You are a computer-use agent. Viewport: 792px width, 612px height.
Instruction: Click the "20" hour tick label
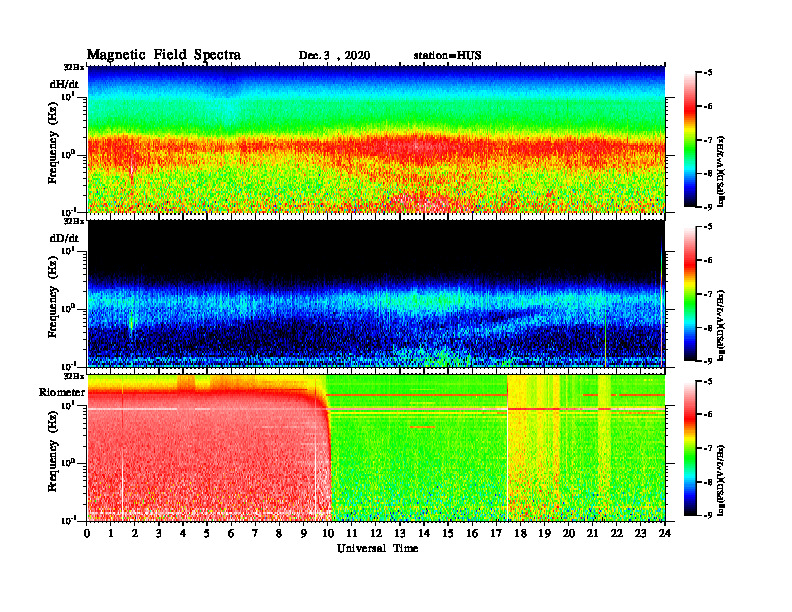(x=568, y=533)
